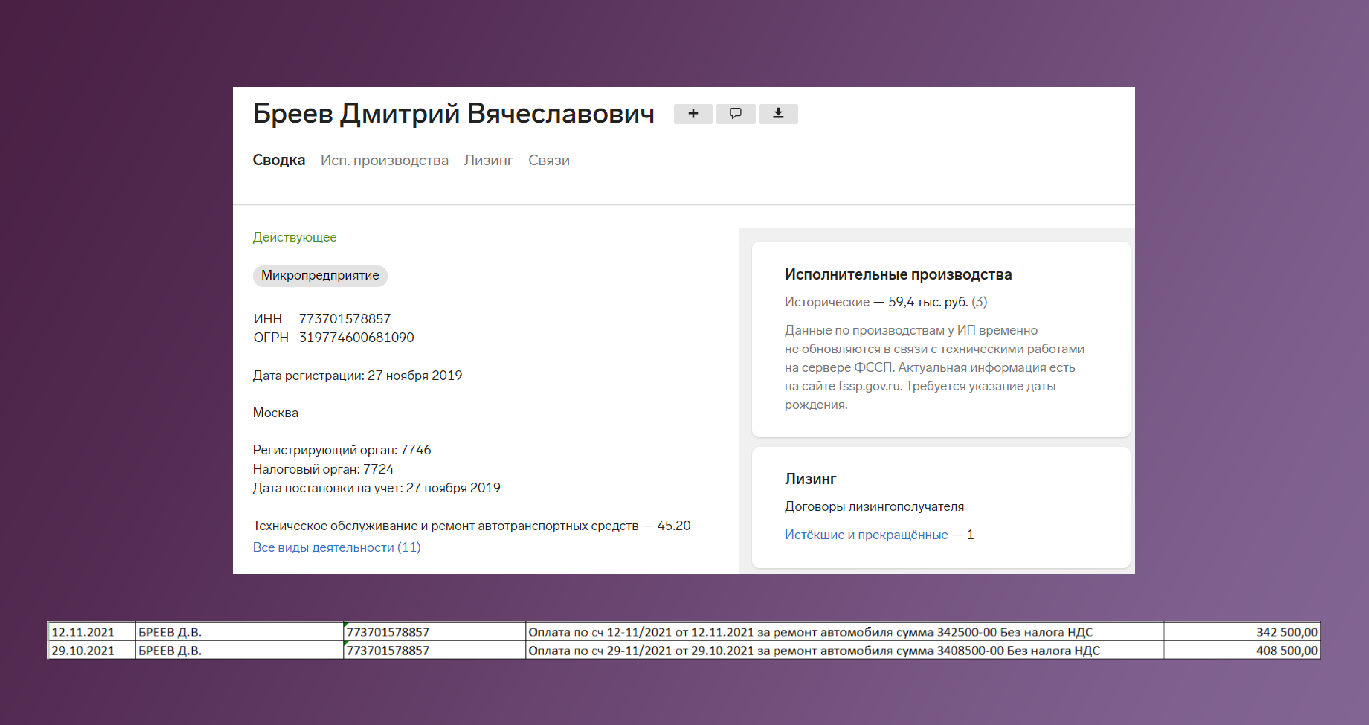1369x725 pixels.
Task: Select the ОГРН number 319774600681090
Action: [356, 337]
